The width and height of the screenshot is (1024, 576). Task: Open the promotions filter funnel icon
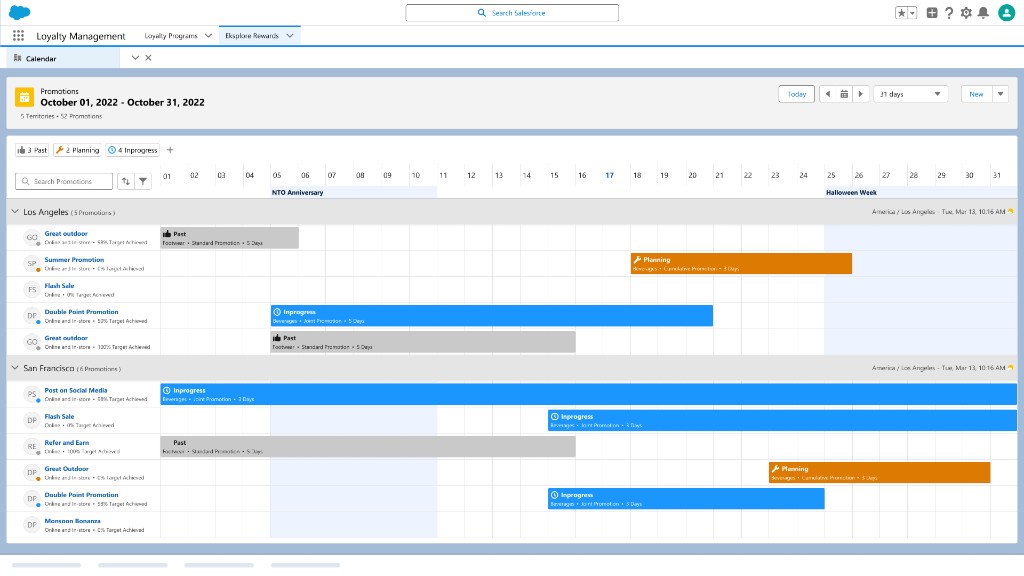click(142, 181)
